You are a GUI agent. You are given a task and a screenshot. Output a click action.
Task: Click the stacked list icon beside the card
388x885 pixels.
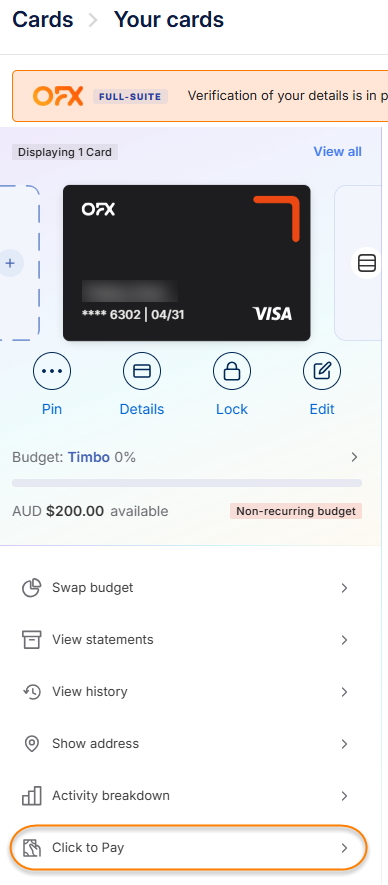pos(367,263)
